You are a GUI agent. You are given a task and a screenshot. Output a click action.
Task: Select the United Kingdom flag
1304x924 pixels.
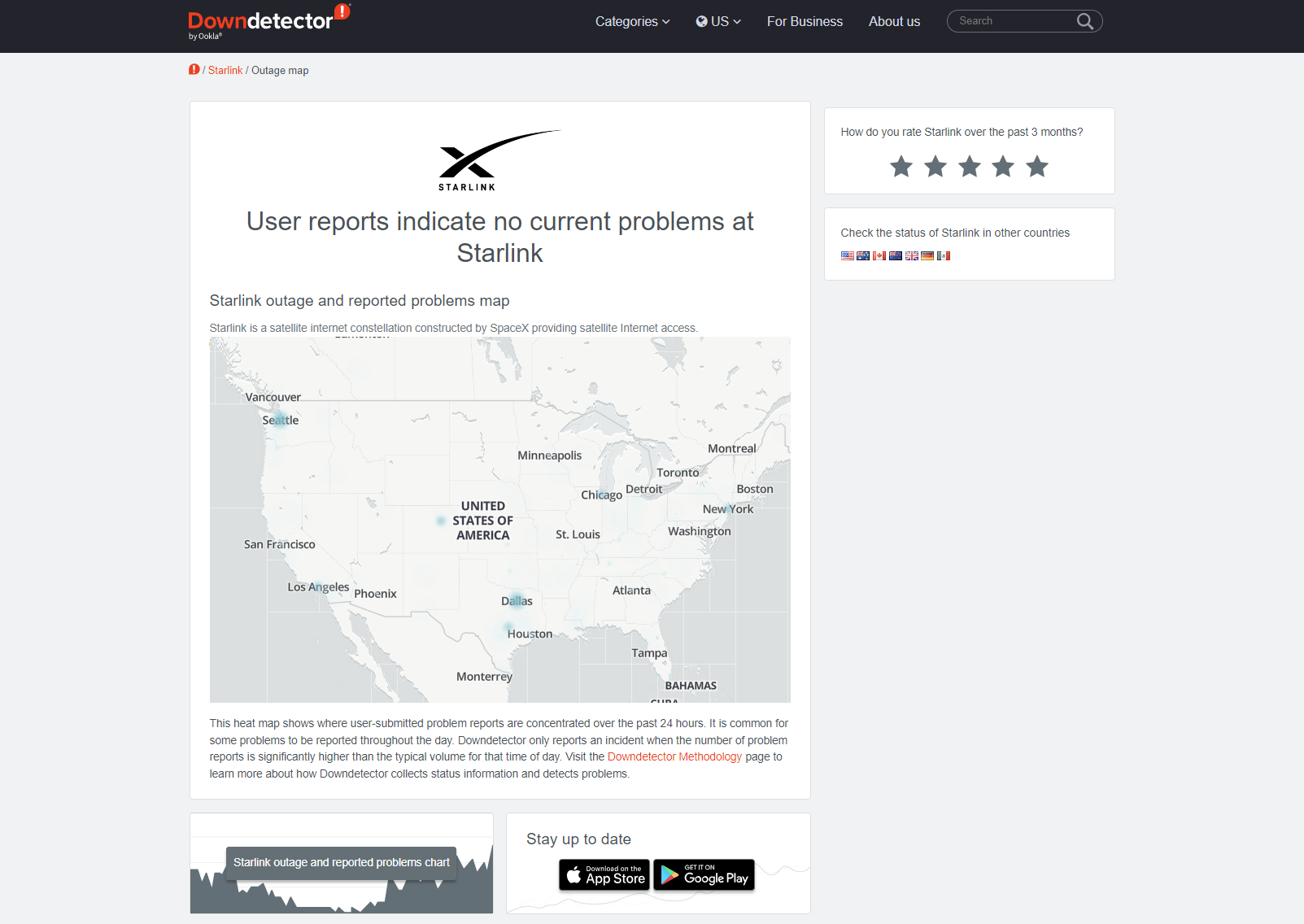tap(912, 255)
